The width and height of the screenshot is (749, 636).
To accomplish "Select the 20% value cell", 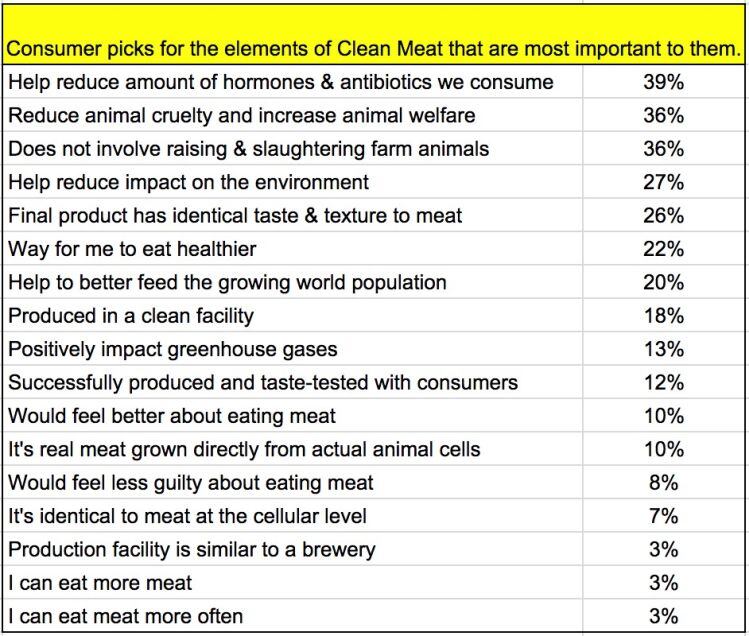I will pos(663,282).
